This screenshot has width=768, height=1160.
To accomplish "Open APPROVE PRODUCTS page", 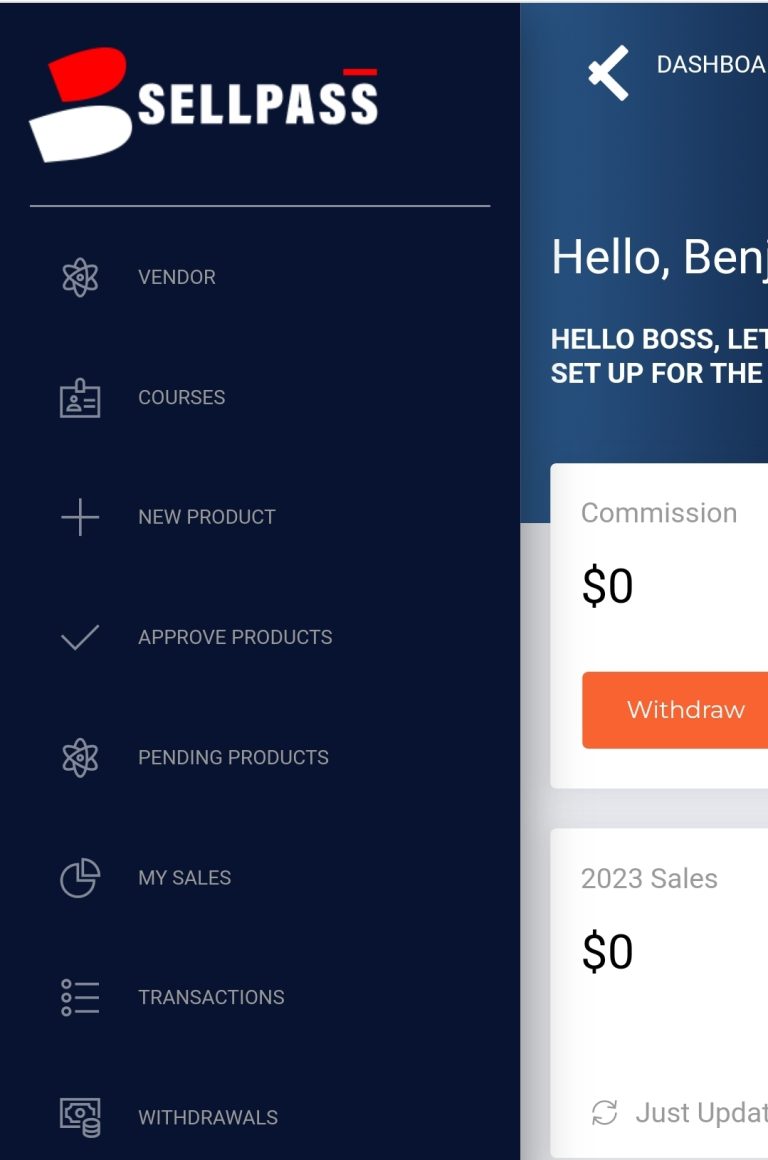I will tap(235, 637).
